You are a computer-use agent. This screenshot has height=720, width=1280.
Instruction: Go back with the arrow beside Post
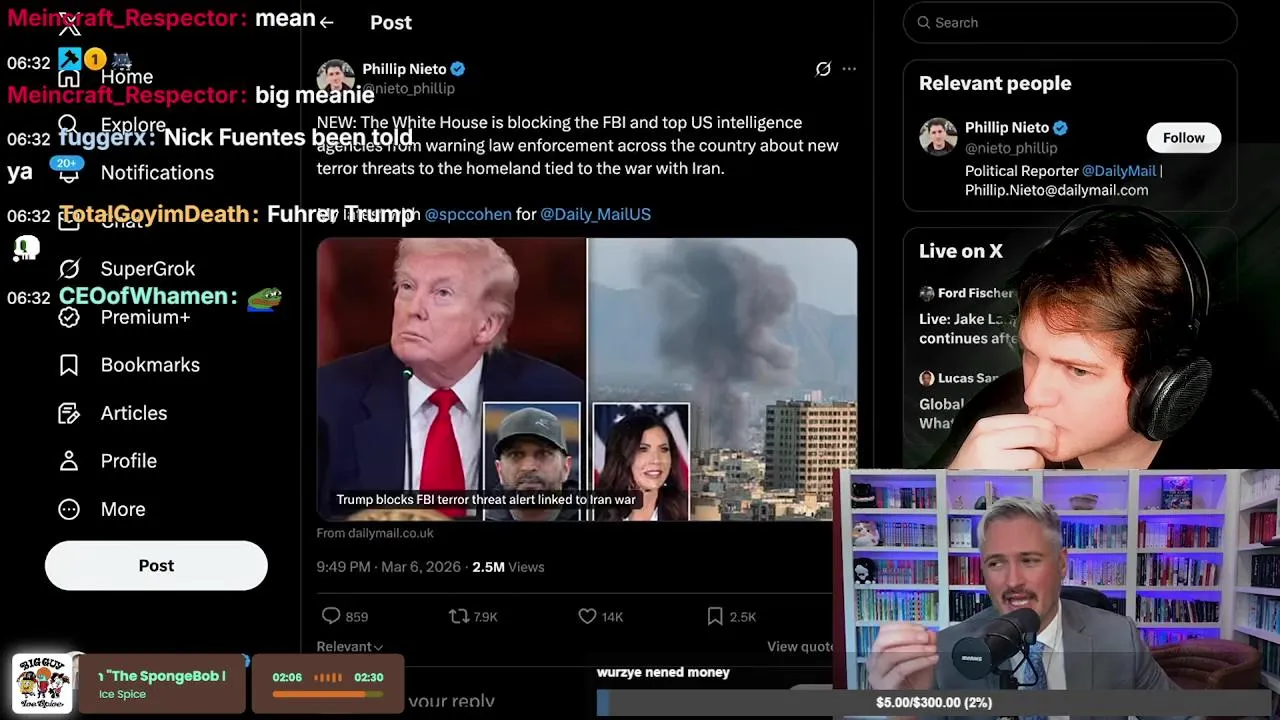click(326, 22)
